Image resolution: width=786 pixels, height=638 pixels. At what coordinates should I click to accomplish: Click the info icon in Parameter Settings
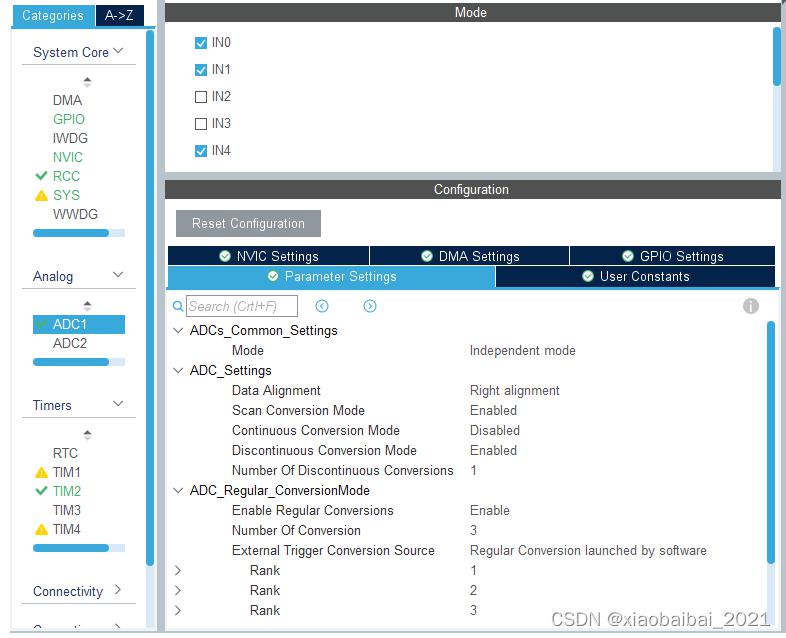(x=750, y=306)
